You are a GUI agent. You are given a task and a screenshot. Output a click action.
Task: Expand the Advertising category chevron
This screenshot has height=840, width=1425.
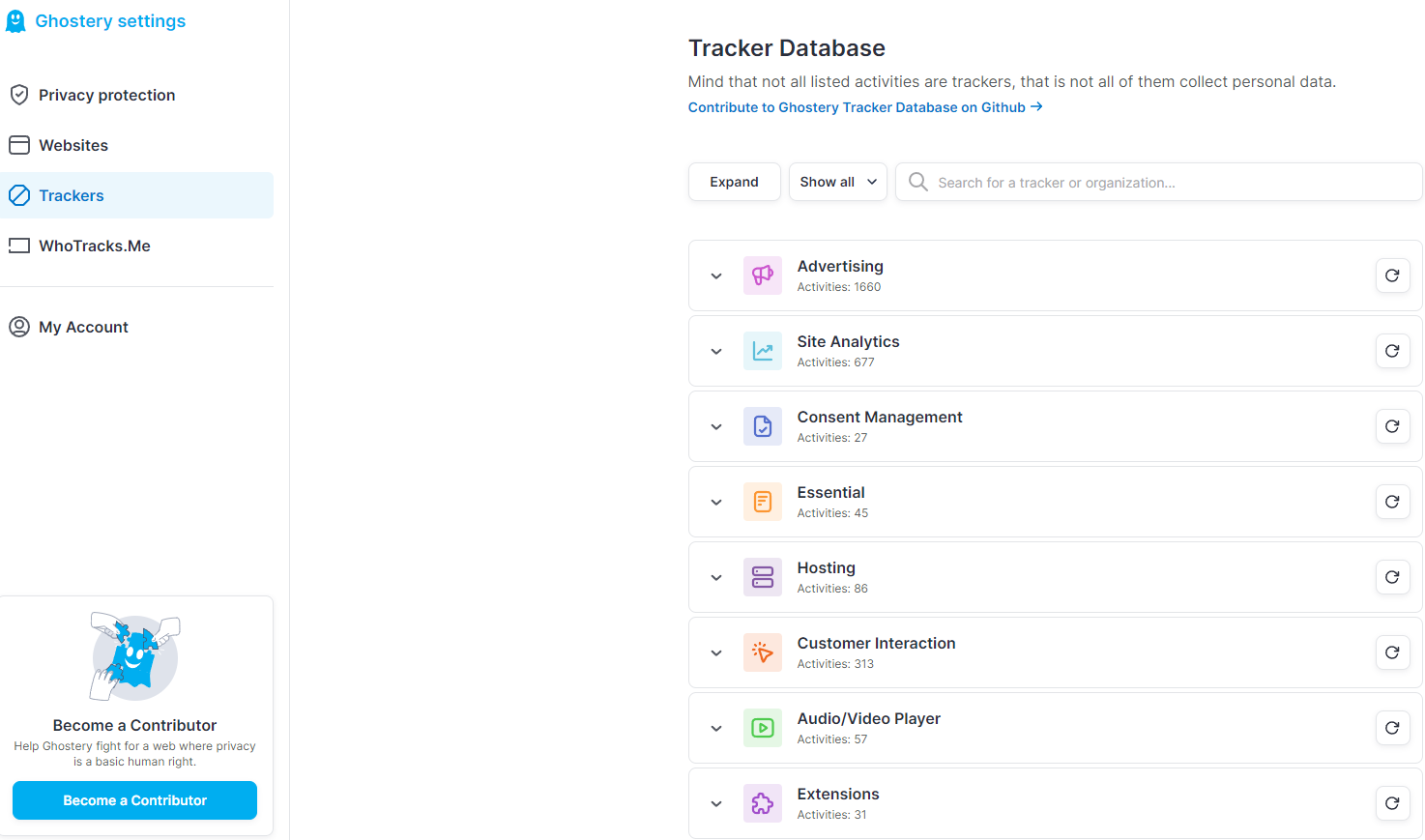(x=716, y=276)
